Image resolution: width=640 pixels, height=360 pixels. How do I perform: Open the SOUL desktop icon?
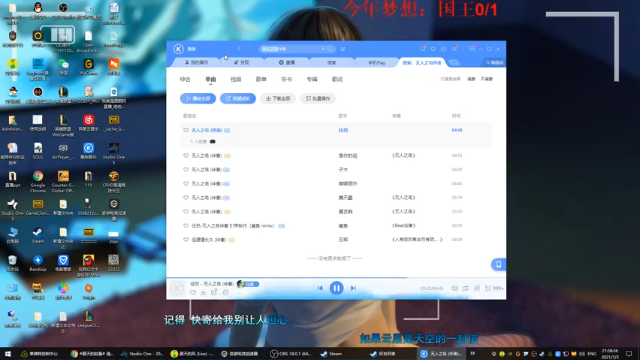pos(38,151)
